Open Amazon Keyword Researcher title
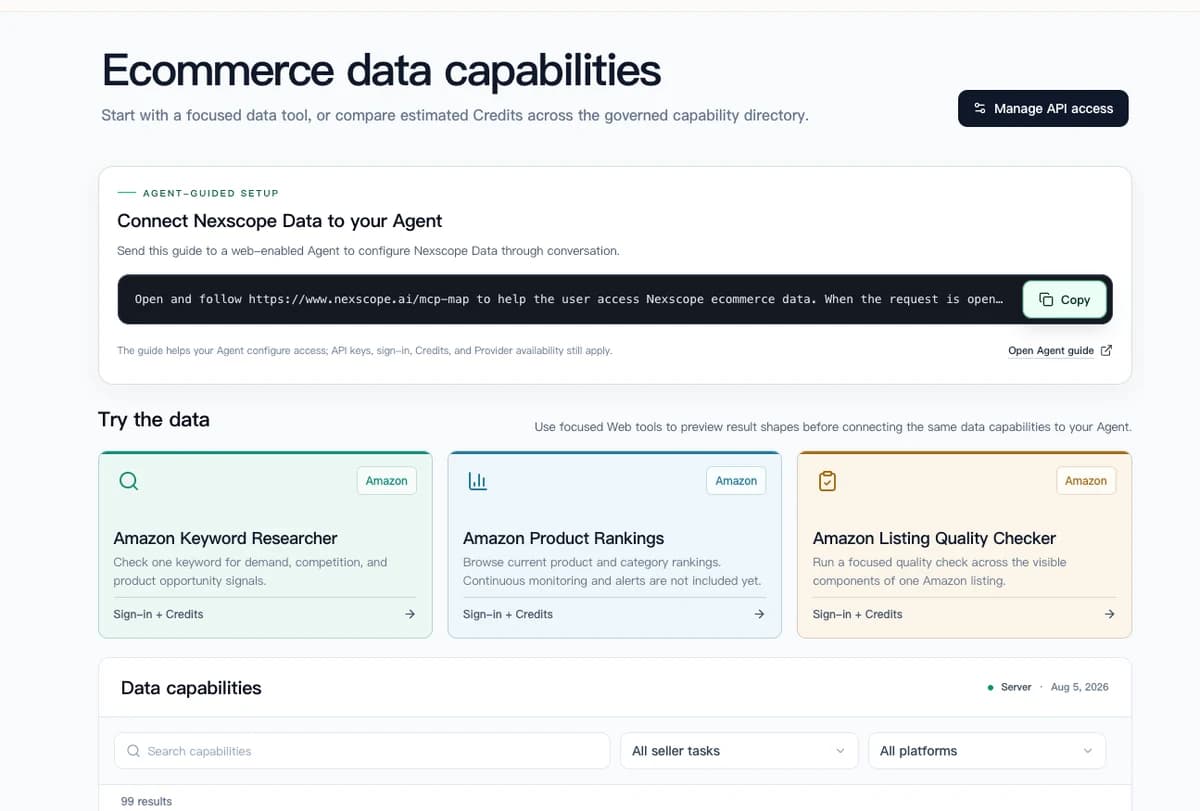The height and width of the screenshot is (811, 1200). 225,538
